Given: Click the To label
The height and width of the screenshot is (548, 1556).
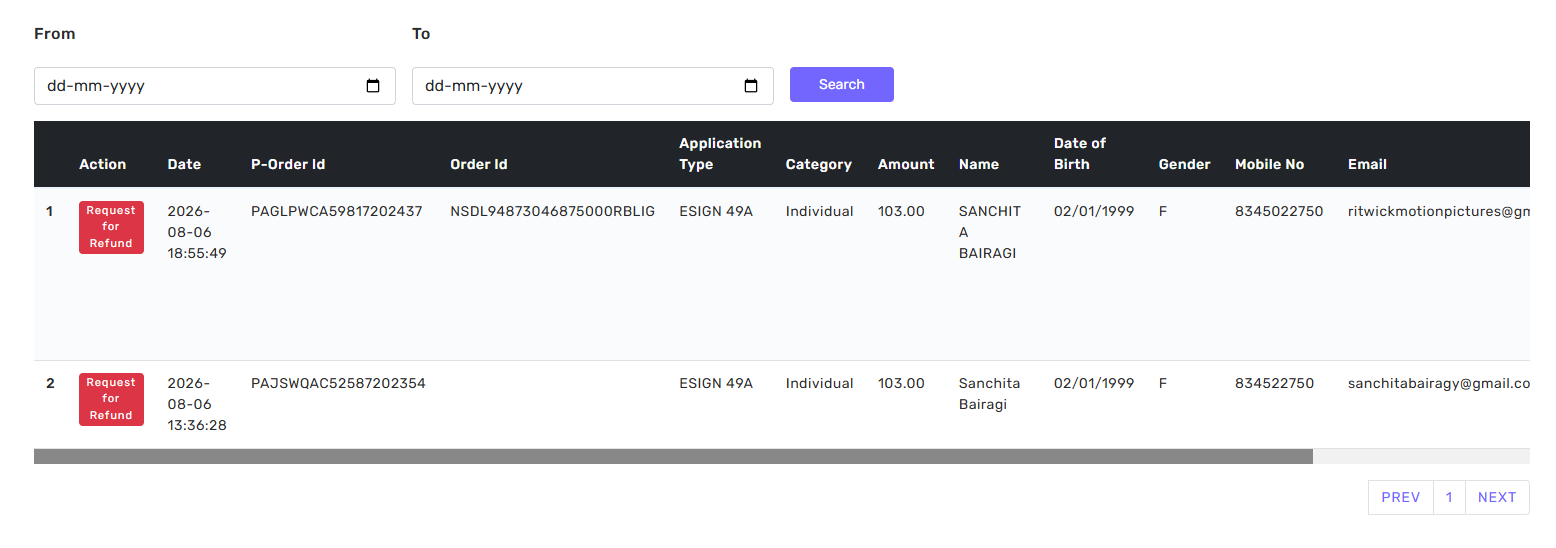Looking at the screenshot, I should (421, 34).
